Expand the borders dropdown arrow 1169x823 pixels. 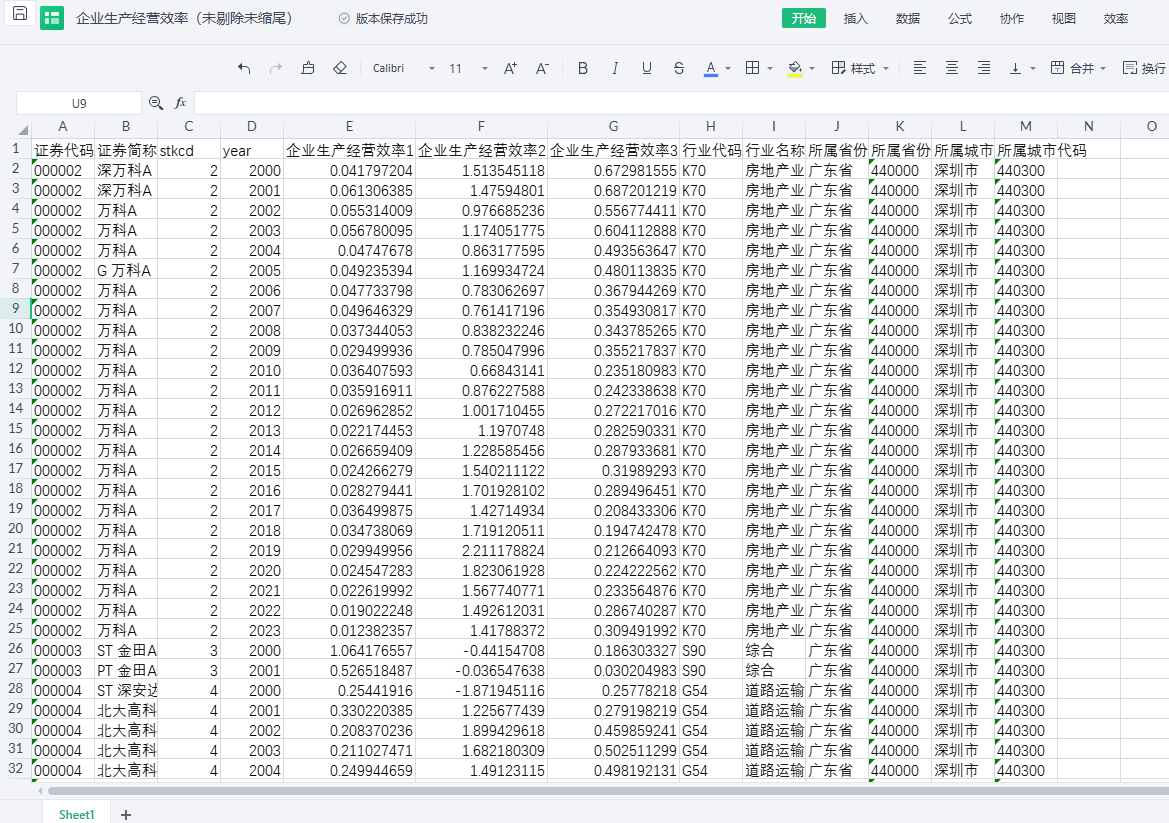pos(770,69)
